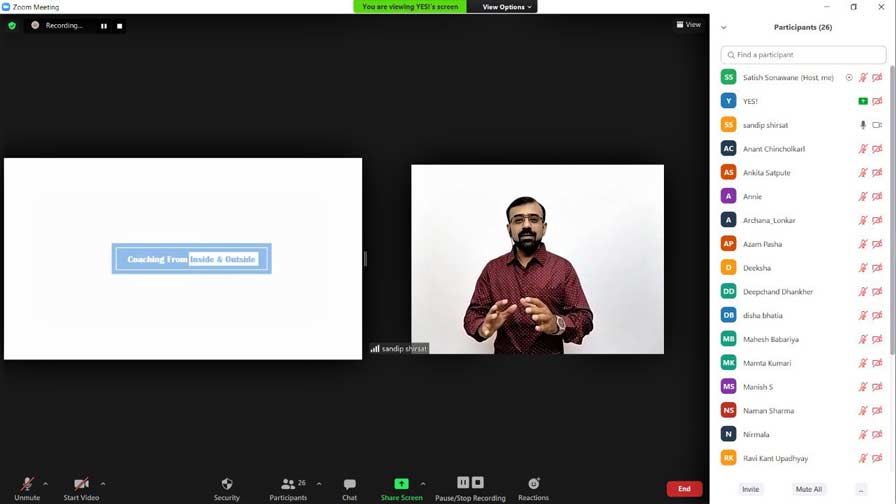Click sandip shirsat's camera icon
Image resolution: width=896 pixels, height=504 pixels.
(877, 125)
